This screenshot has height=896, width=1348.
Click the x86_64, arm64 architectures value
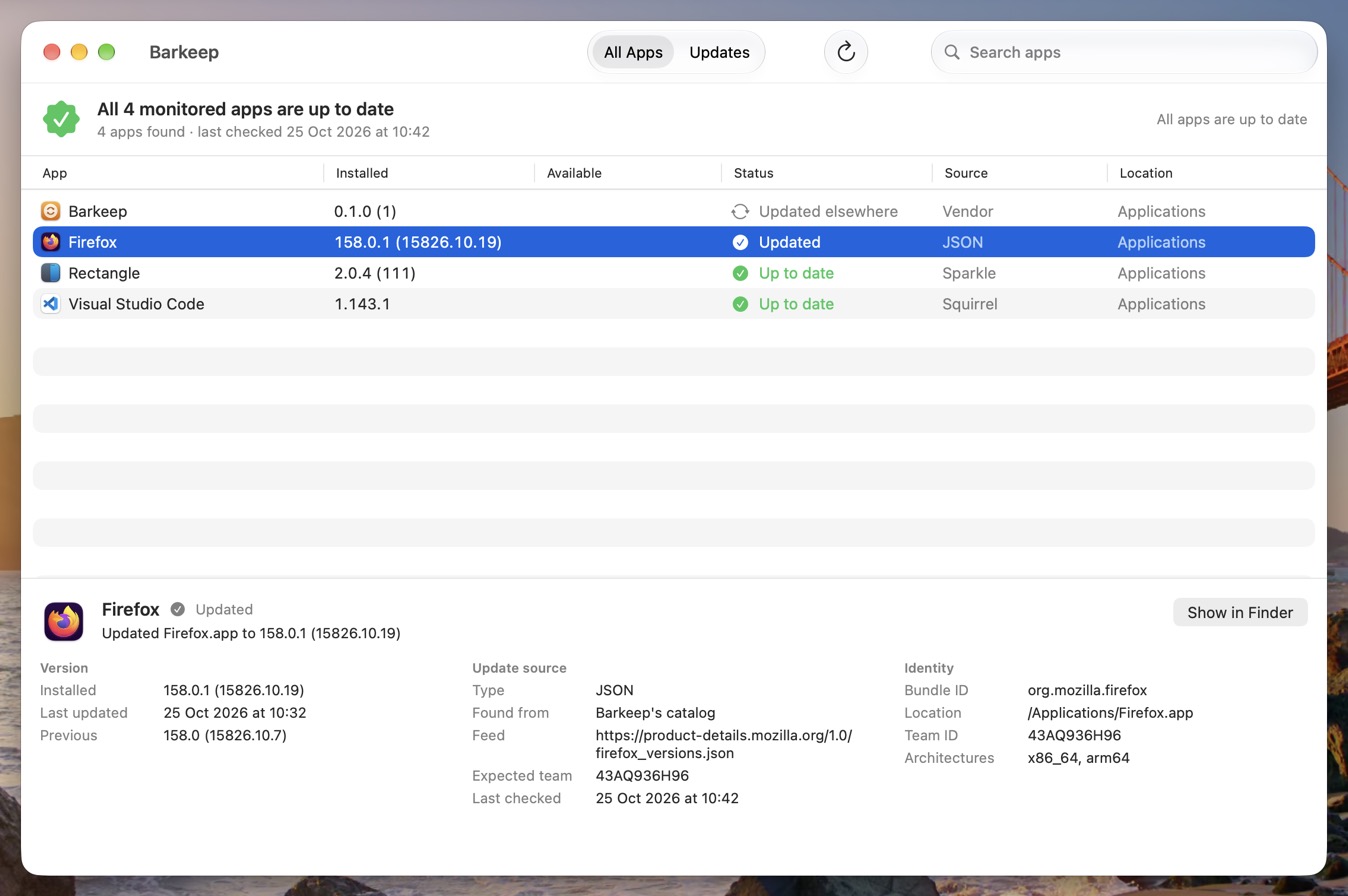click(x=1078, y=758)
